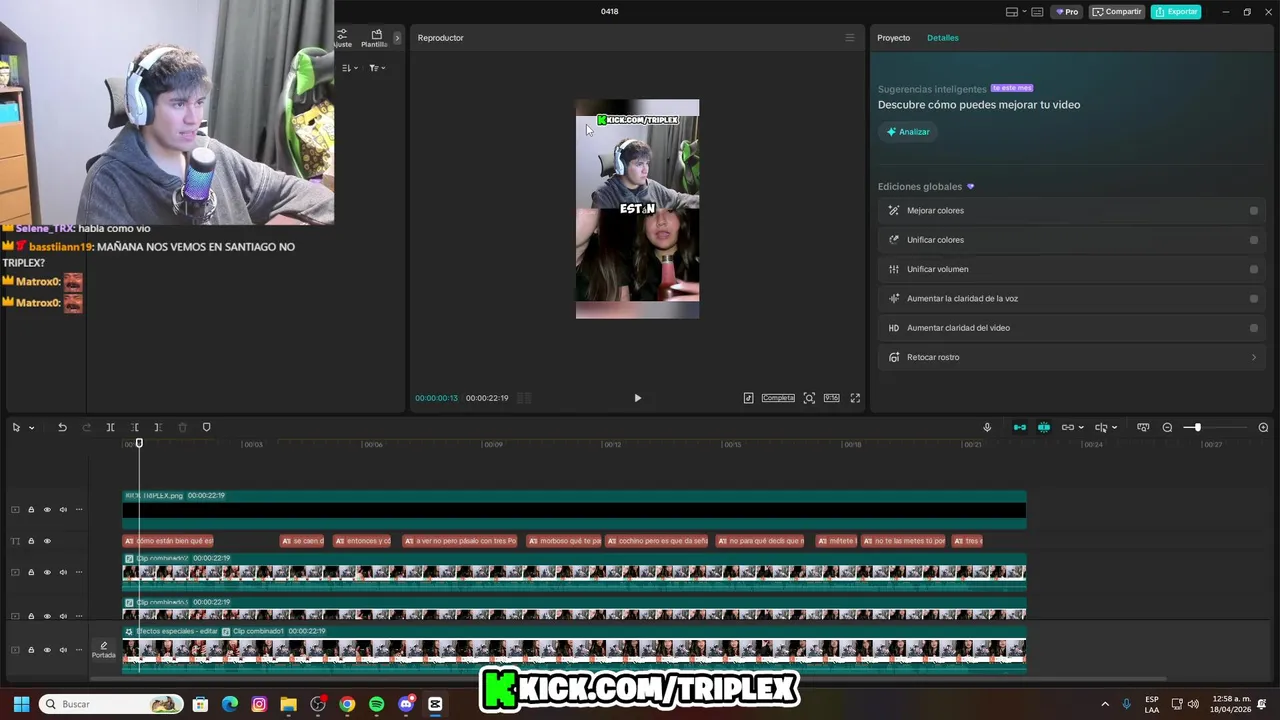Click the Analizar button
This screenshot has height=720, width=1280.
pos(908,132)
